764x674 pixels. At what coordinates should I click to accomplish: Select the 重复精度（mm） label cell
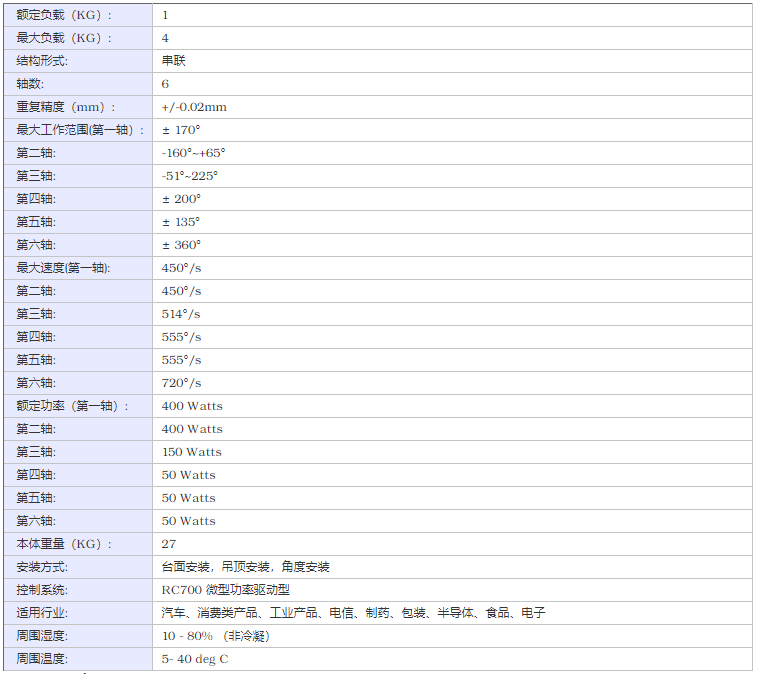point(67,107)
